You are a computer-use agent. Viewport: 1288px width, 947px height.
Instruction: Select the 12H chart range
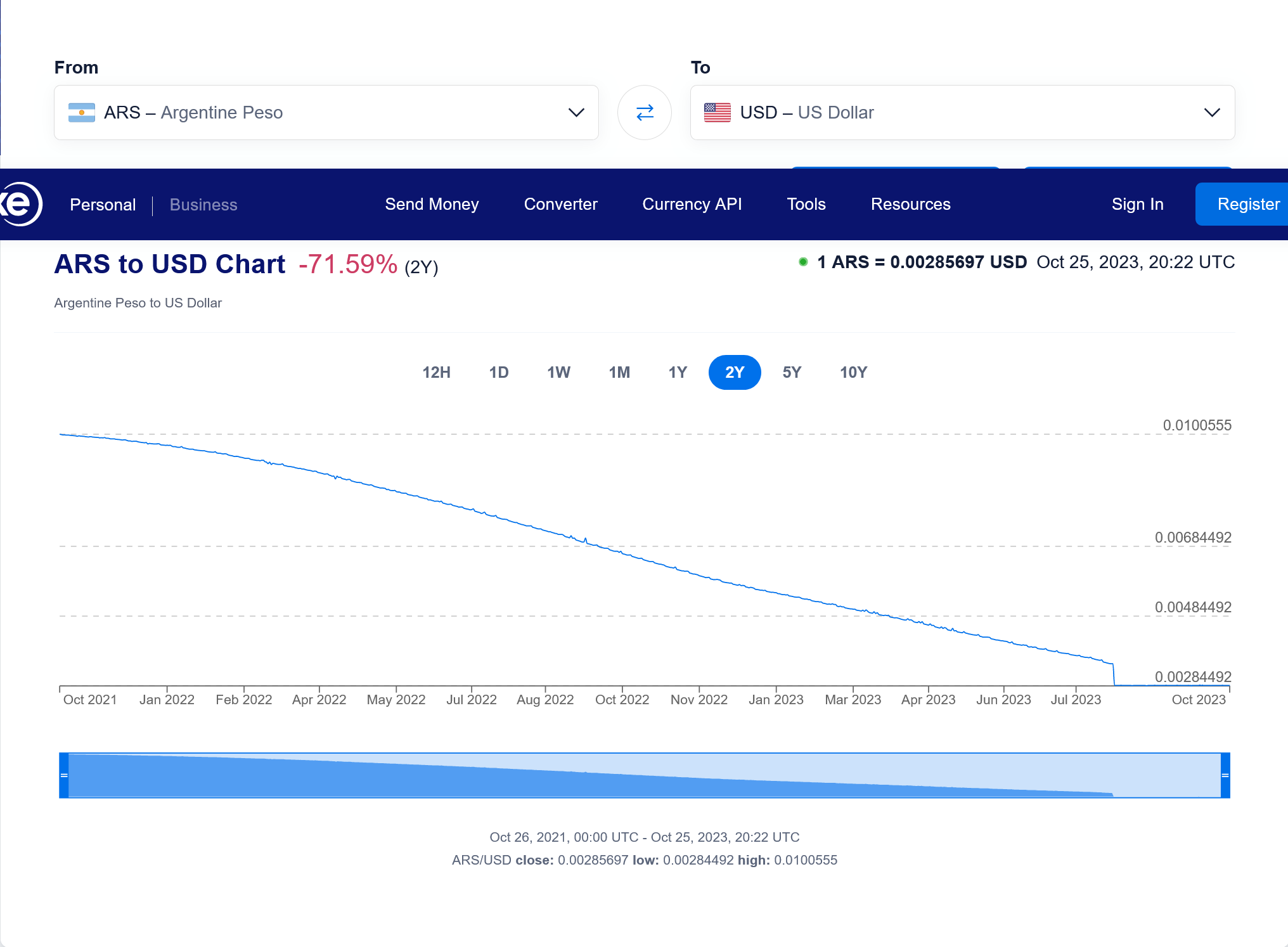click(x=437, y=373)
